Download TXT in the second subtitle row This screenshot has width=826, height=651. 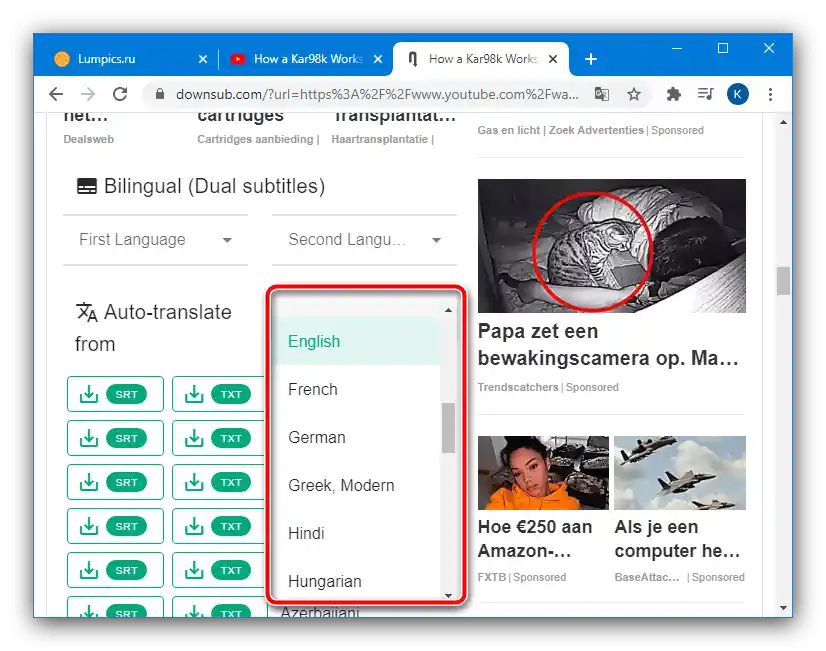tap(218, 438)
